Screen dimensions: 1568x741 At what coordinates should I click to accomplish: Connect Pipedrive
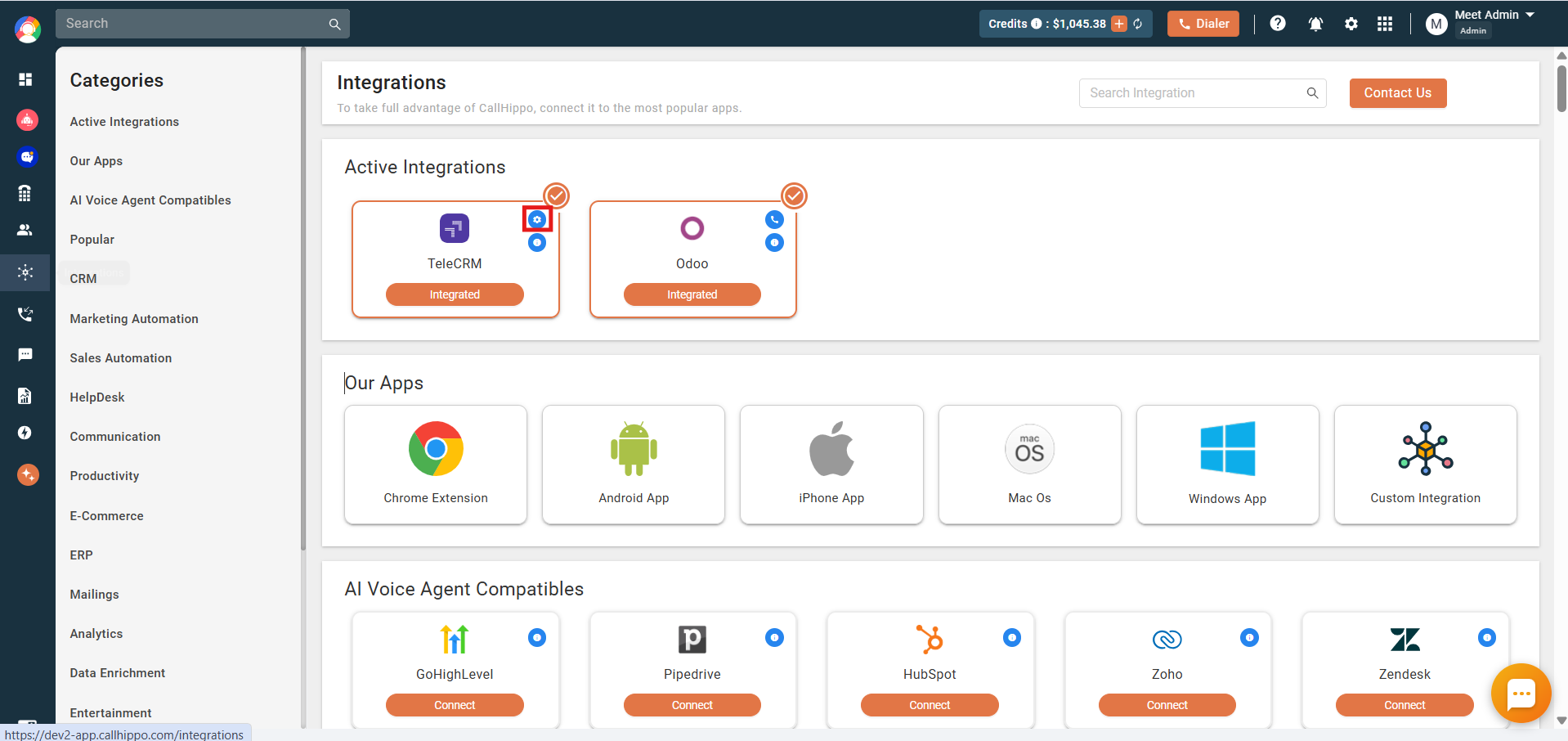pyautogui.click(x=692, y=705)
